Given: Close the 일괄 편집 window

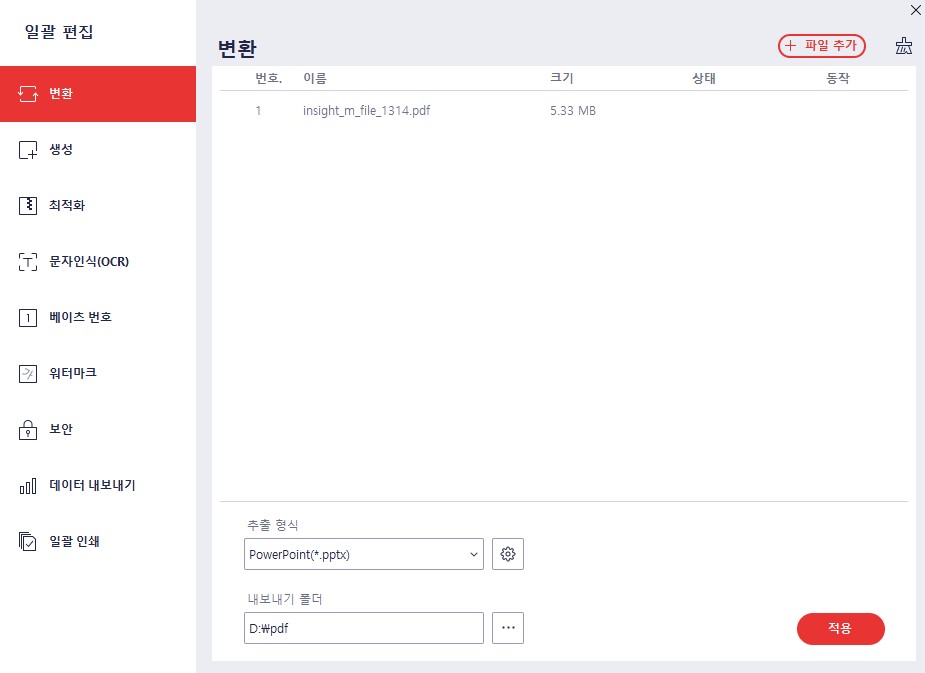Looking at the screenshot, I should (x=916, y=10).
